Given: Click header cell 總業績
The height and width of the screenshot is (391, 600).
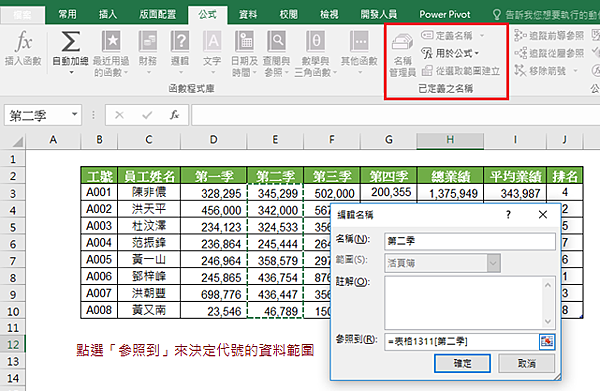Looking at the screenshot, I should click(x=450, y=176).
